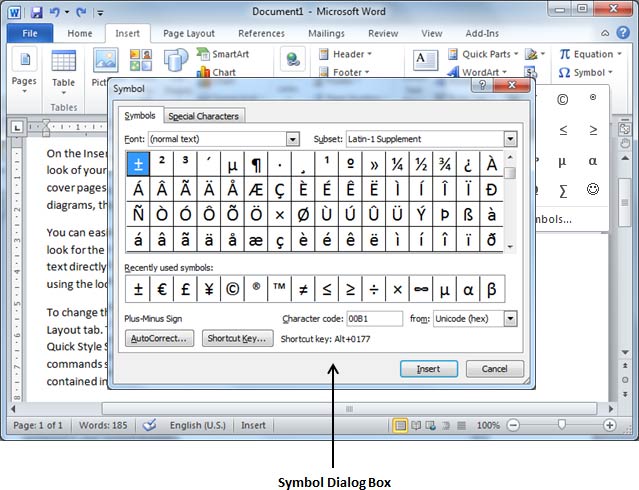The image size is (639, 490).
Task: Open the Shapes icon in the ribbon
Action: tap(175, 60)
